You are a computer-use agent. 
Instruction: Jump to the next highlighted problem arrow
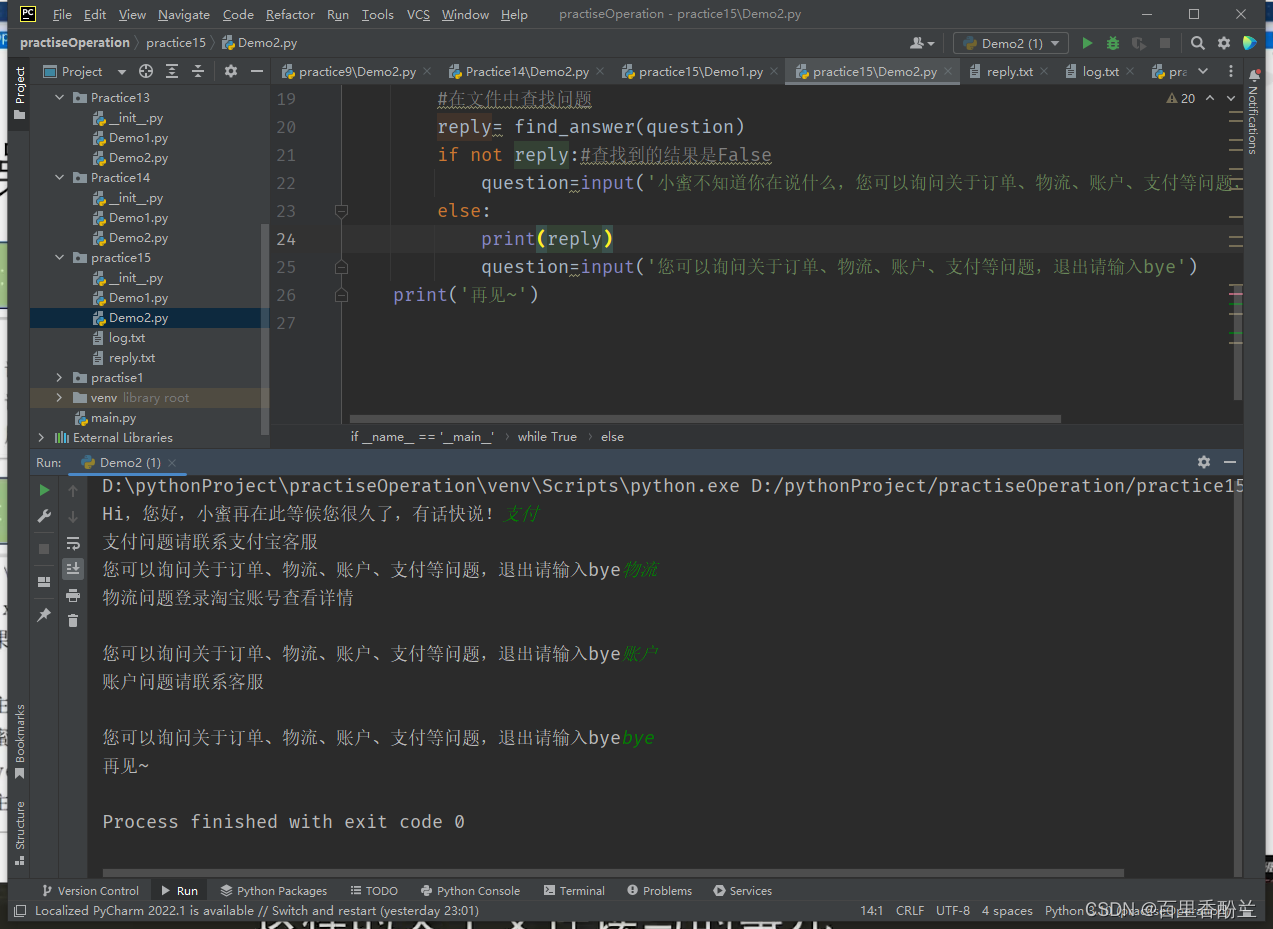pos(1231,98)
